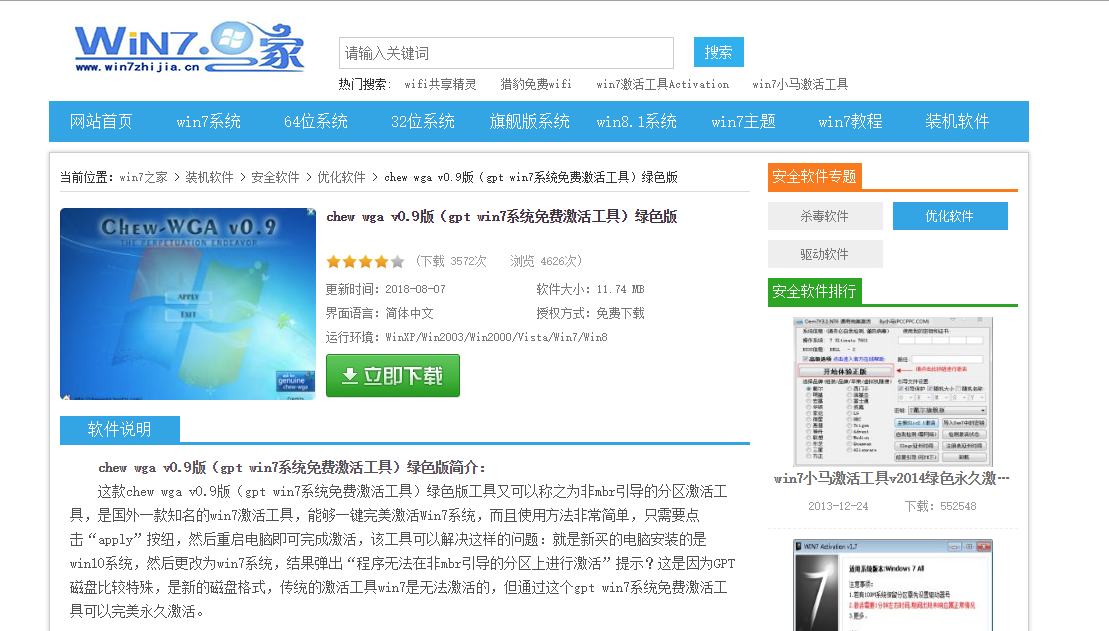Open the 装机软件 navigation menu item

[957, 122]
